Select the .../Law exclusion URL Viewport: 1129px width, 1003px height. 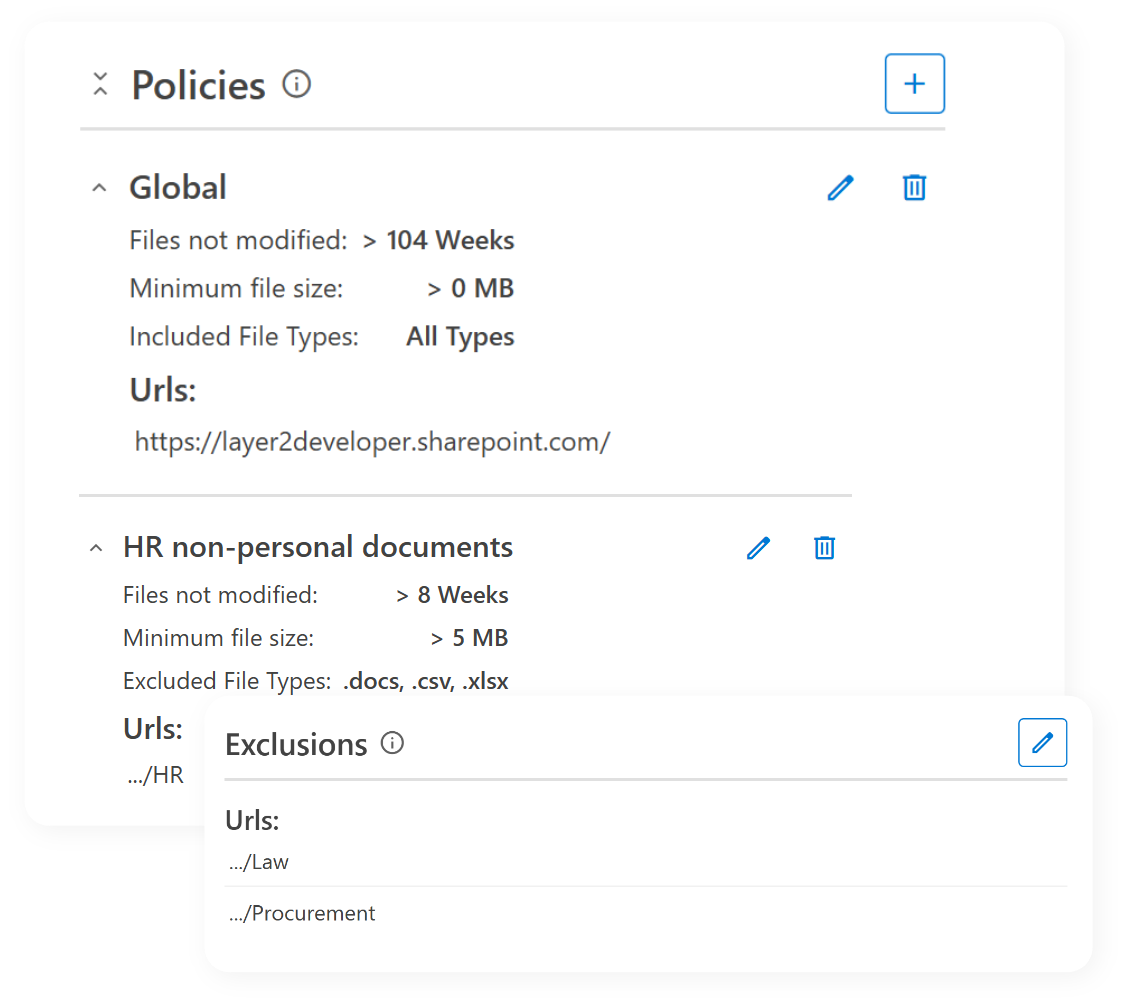(x=258, y=861)
